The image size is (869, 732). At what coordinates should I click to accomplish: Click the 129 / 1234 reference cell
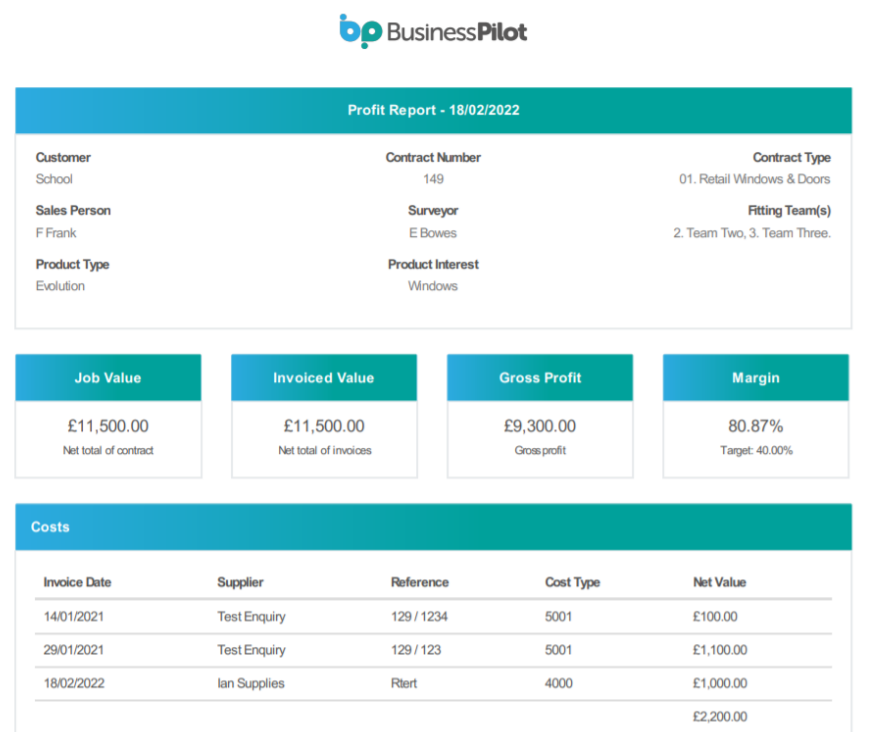(x=419, y=617)
